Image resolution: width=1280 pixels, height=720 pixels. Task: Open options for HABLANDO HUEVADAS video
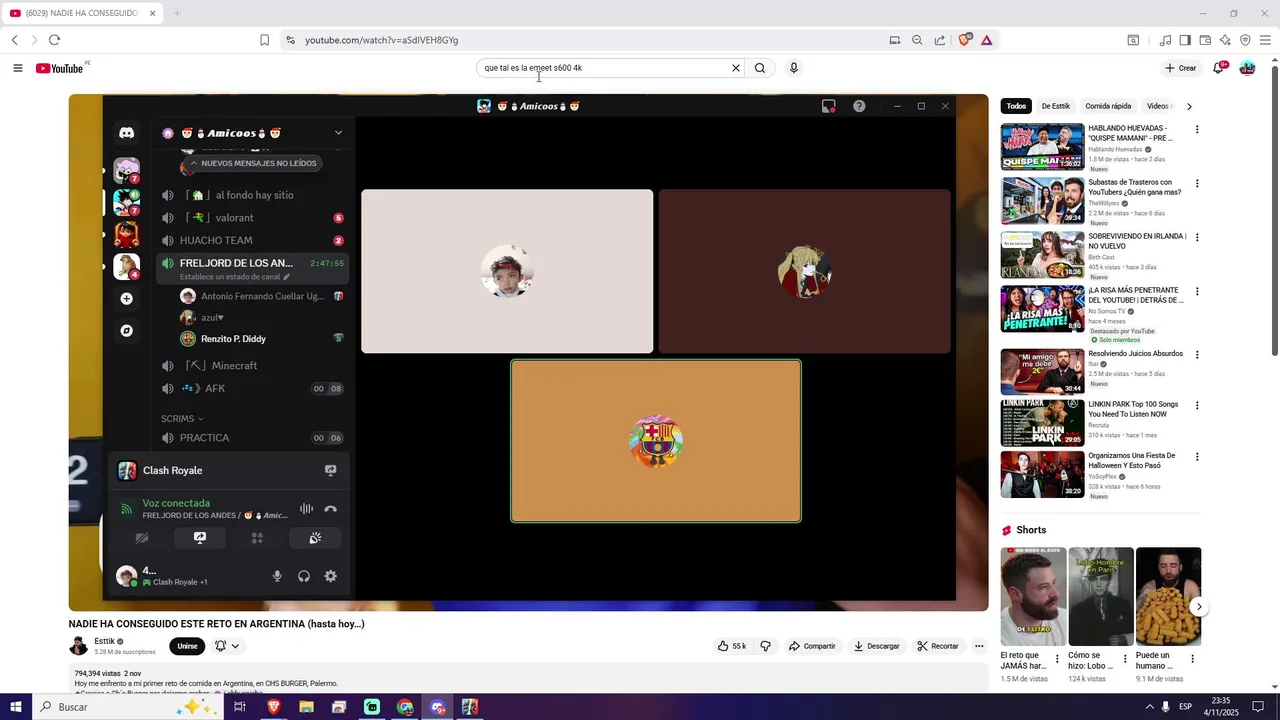coord(1197,129)
